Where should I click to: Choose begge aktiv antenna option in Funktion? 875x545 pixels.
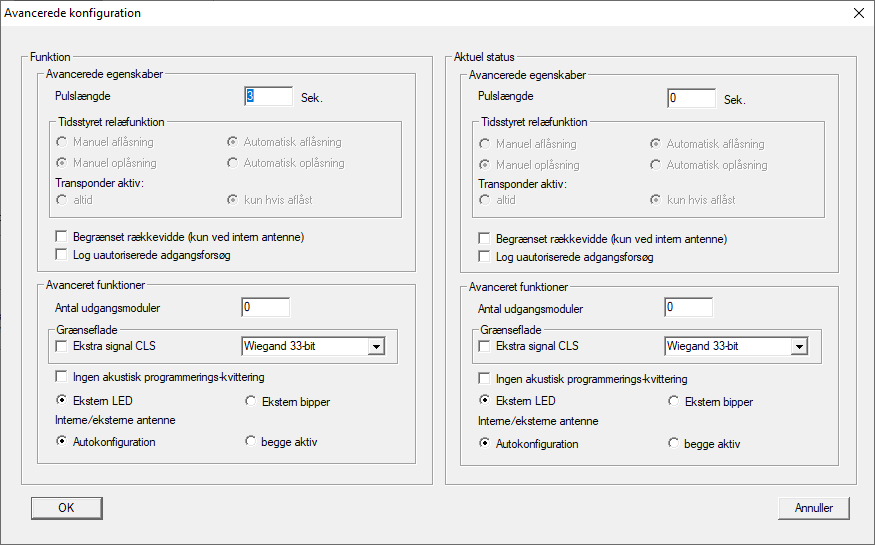(251, 442)
